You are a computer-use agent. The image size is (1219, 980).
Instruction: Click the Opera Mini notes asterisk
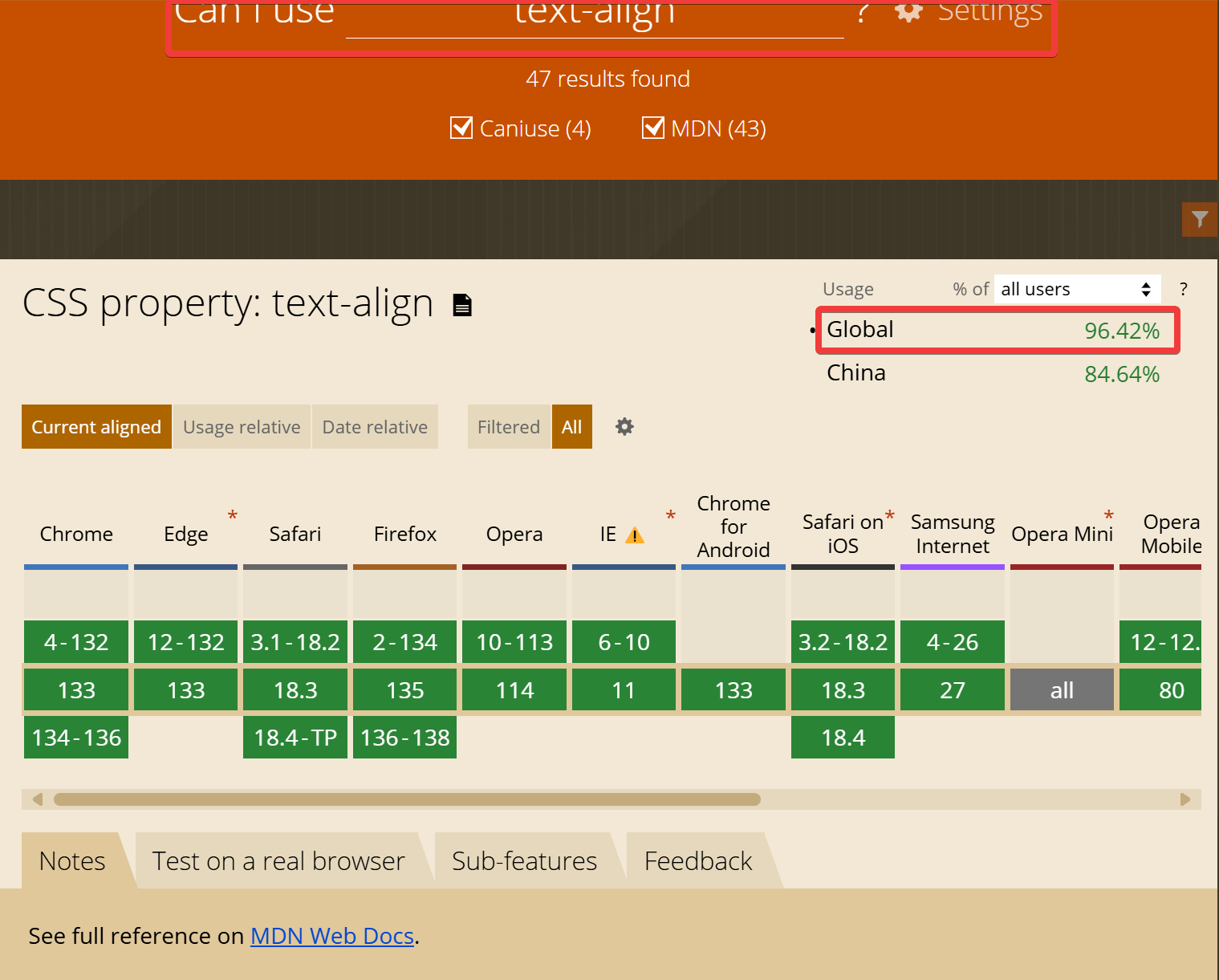coord(1109,515)
